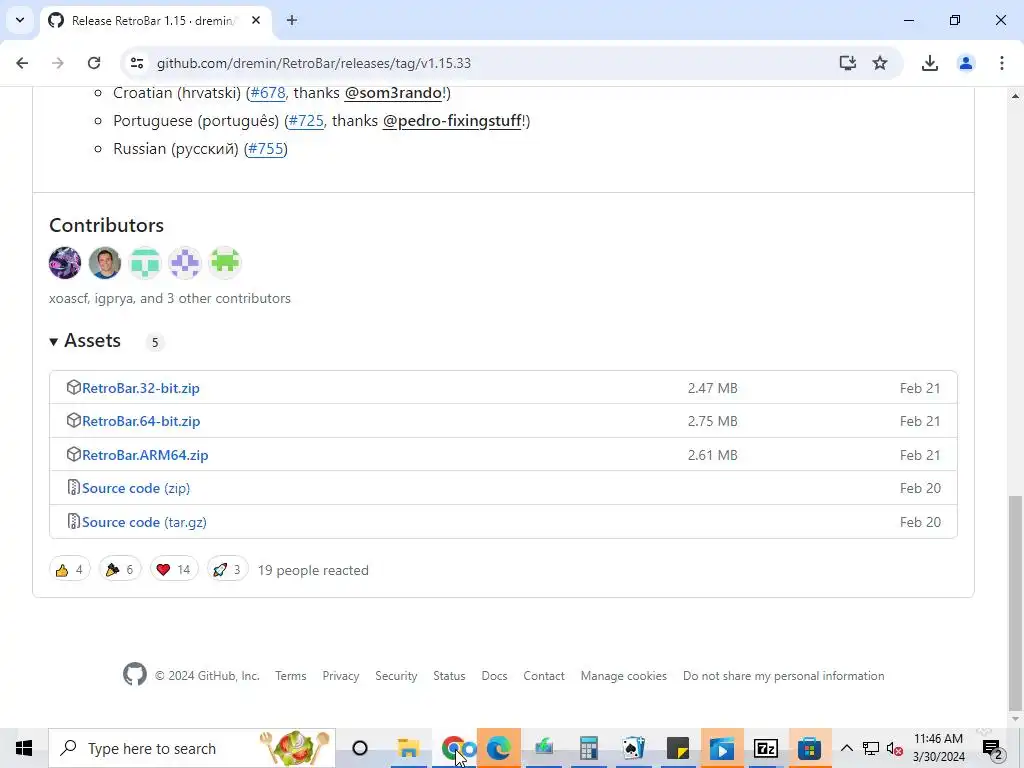Open File Explorer from the taskbar

408,748
